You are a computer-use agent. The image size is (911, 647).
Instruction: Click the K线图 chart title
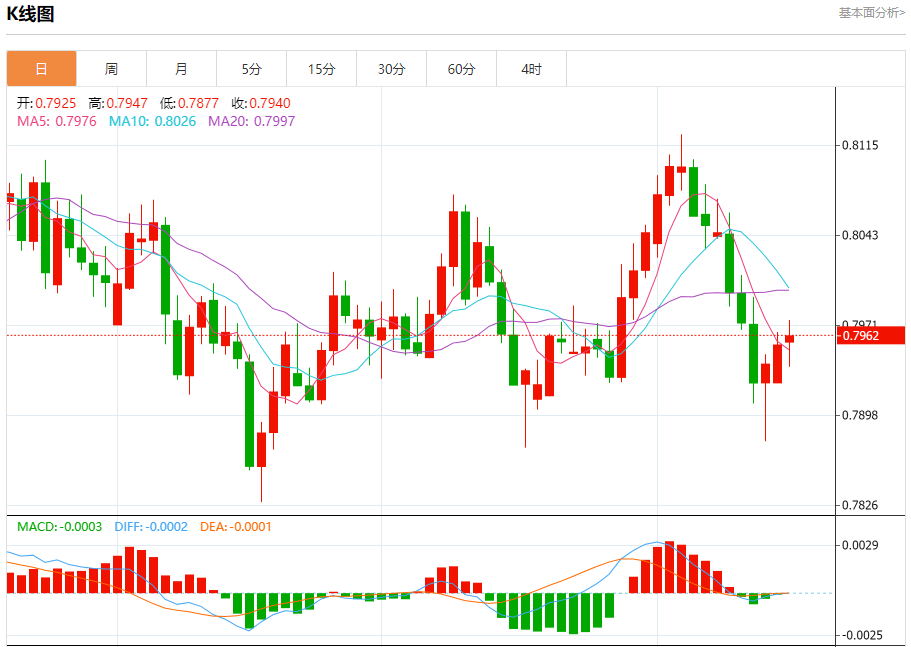pyautogui.click(x=30, y=14)
